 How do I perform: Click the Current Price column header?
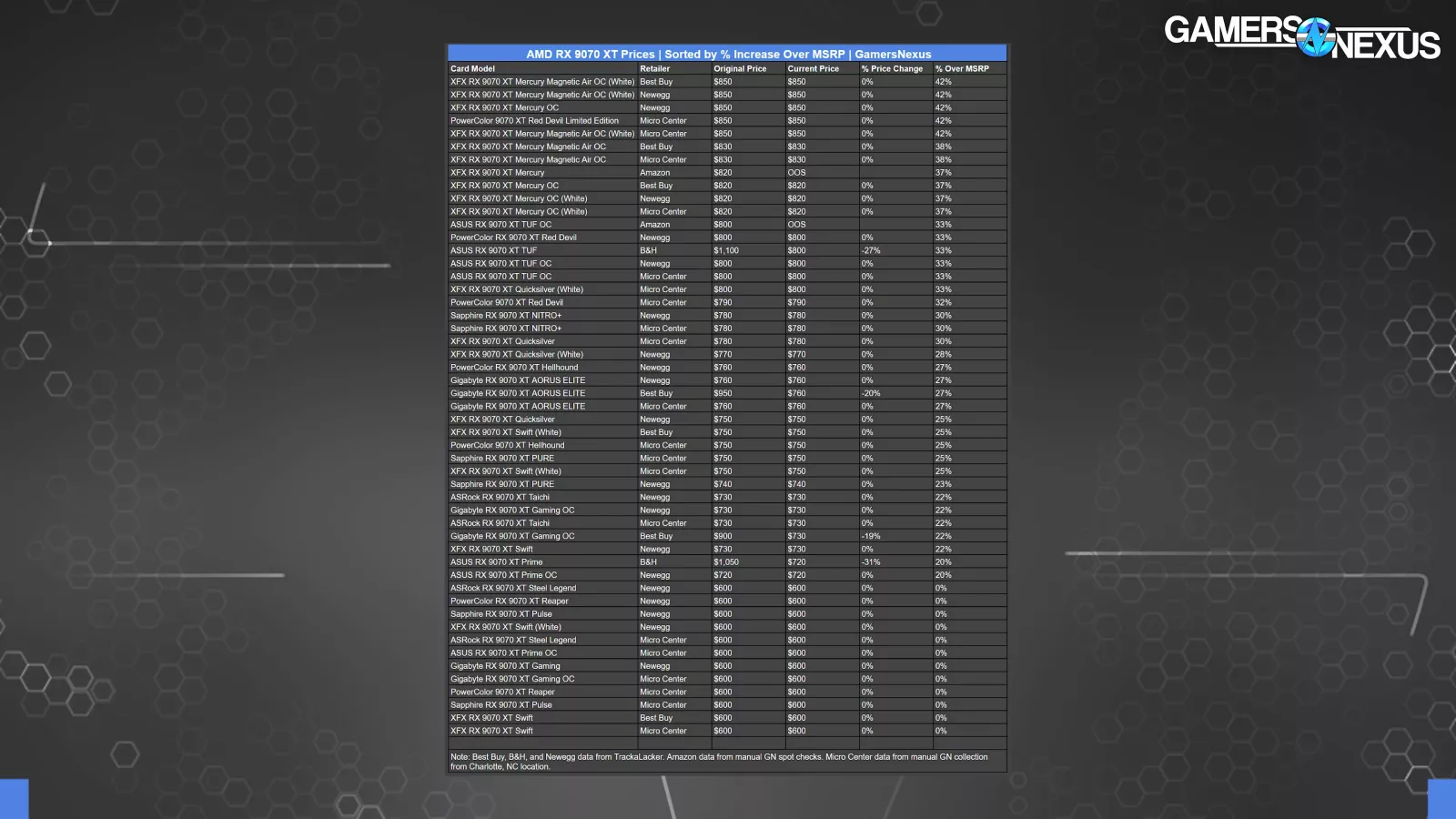[x=814, y=69]
